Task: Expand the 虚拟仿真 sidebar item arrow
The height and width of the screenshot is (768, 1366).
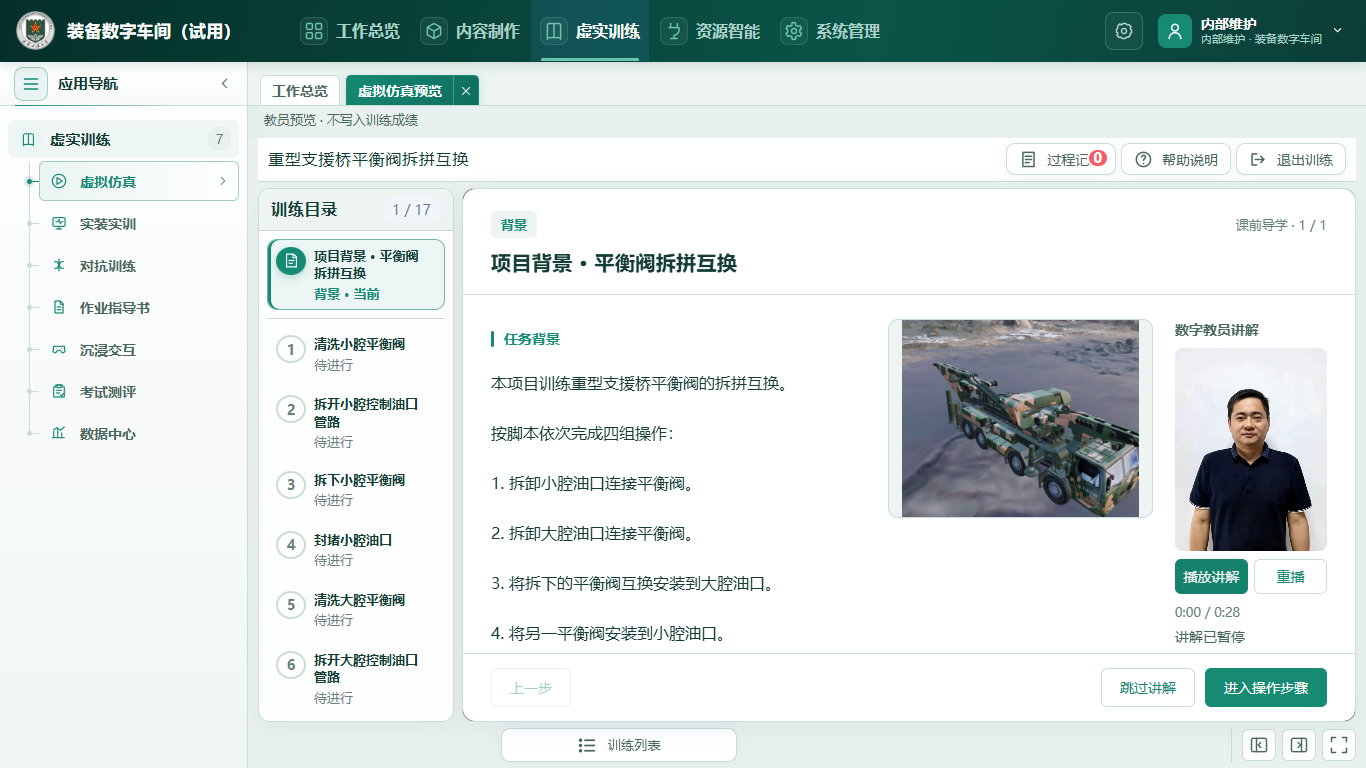Action: (223, 181)
